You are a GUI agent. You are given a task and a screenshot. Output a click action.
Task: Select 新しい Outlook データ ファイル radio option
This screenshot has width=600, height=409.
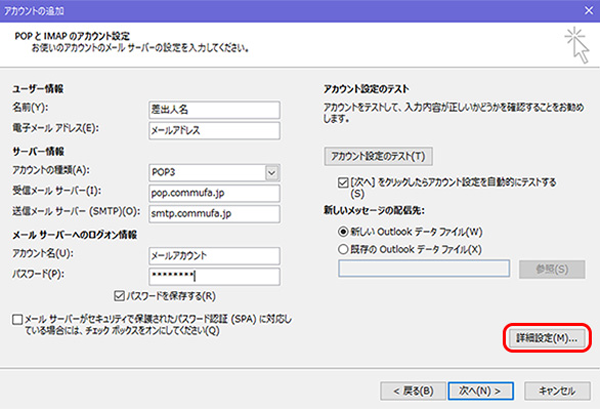(345, 229)
